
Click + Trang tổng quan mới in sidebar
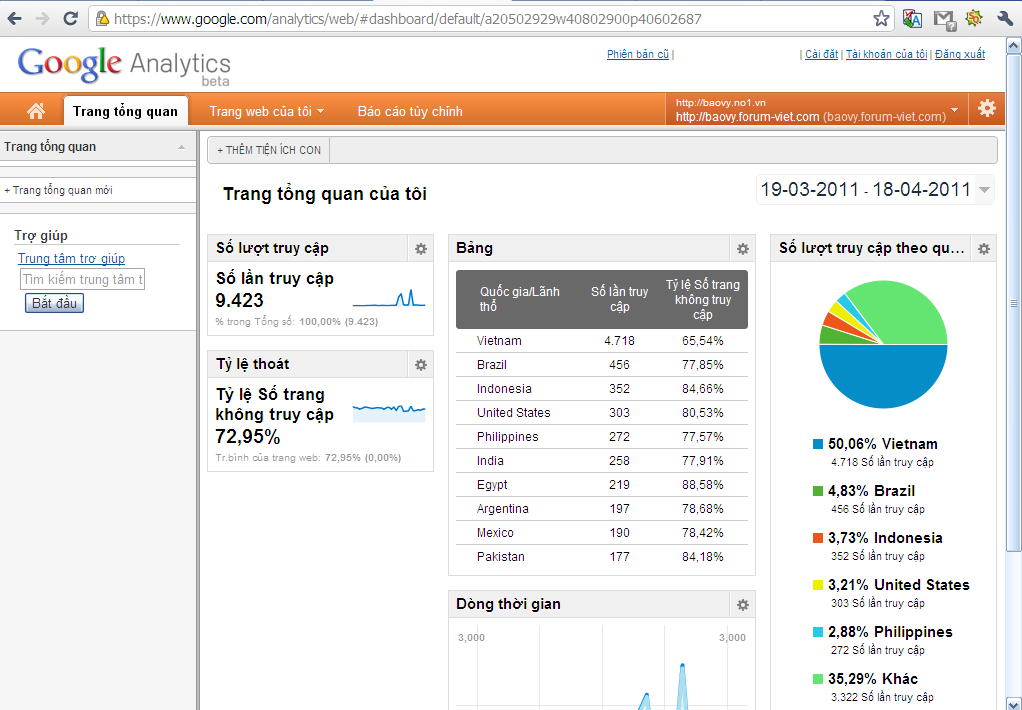coord(58,190)
